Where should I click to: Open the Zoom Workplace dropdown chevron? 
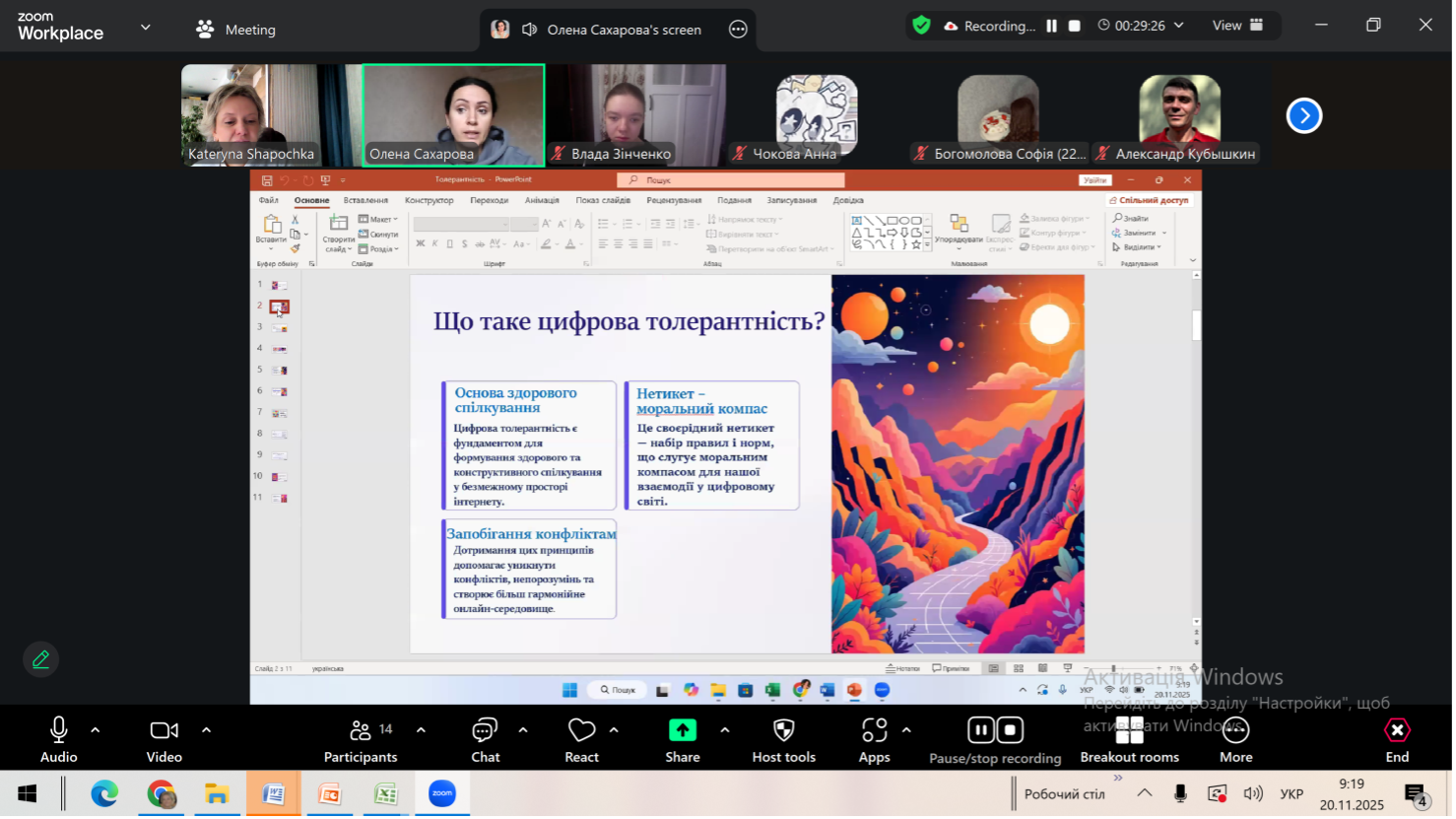click(146, 28)
